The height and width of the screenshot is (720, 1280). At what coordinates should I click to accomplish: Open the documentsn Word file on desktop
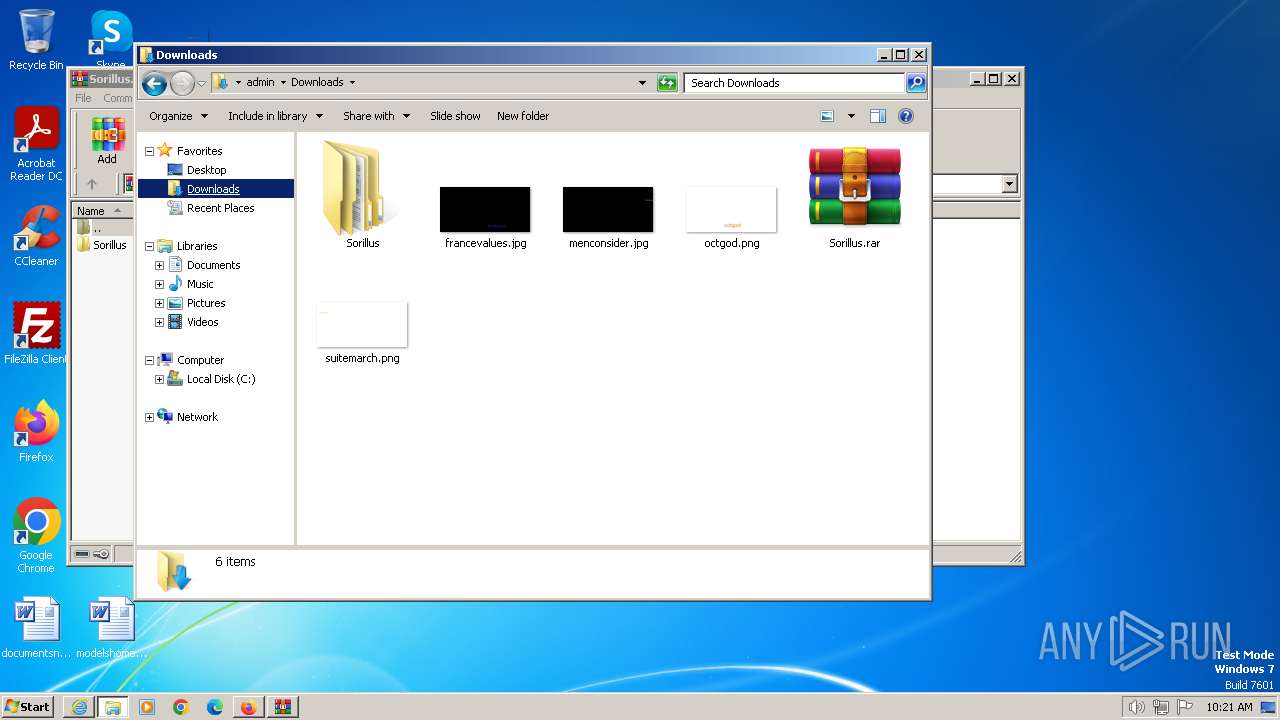point(36,629)
